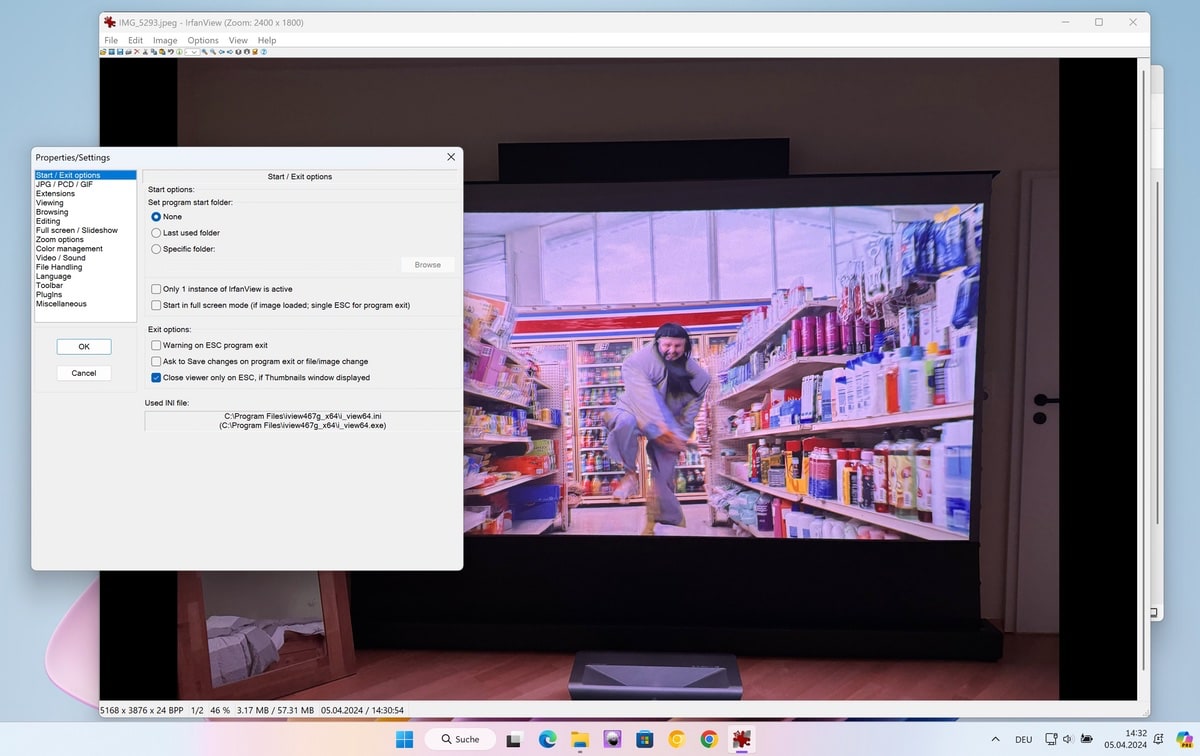Select Plugins in the settings list
1200x756 pixels.
pos(85,295)
